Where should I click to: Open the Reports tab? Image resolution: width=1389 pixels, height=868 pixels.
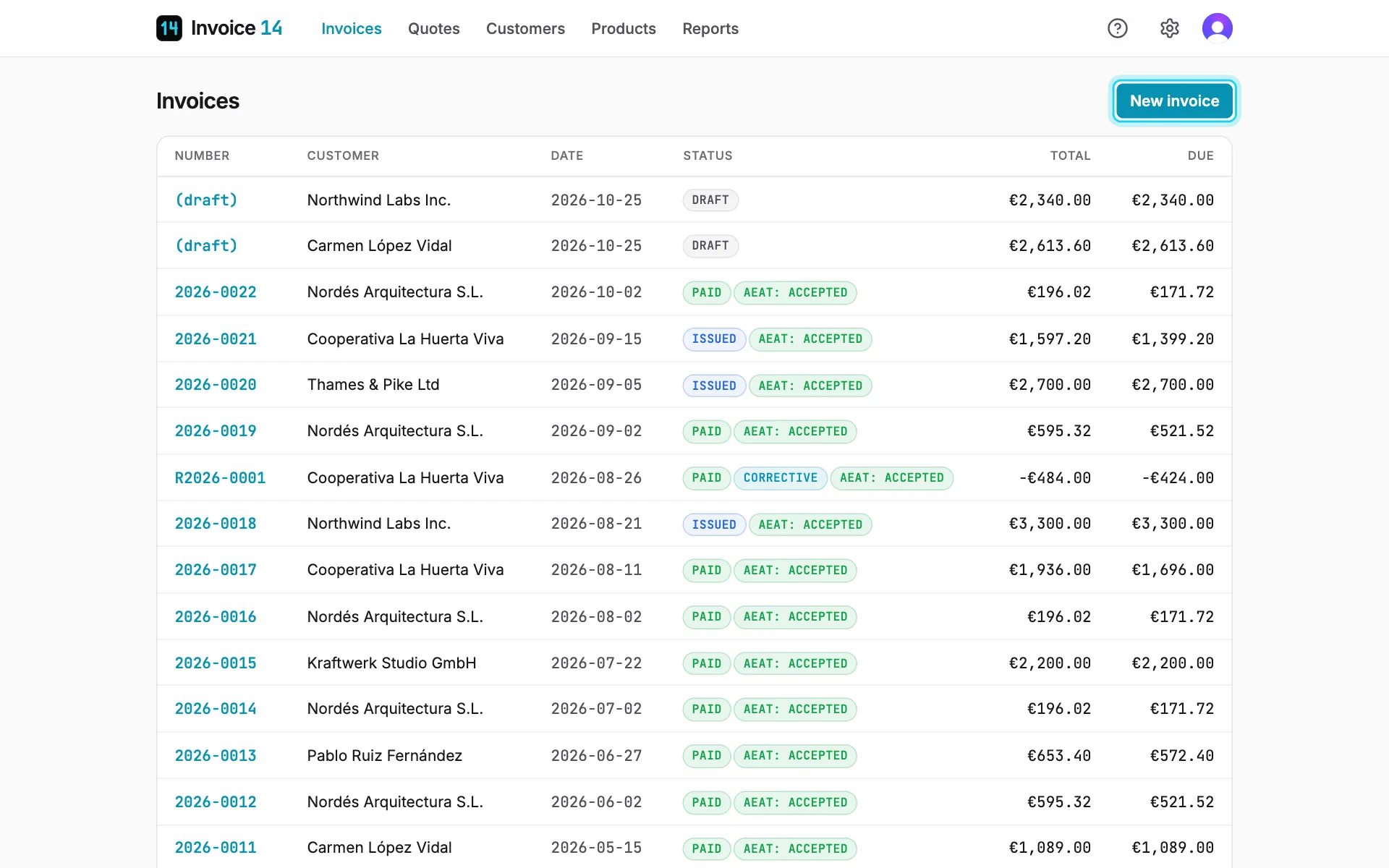[710, 28]
